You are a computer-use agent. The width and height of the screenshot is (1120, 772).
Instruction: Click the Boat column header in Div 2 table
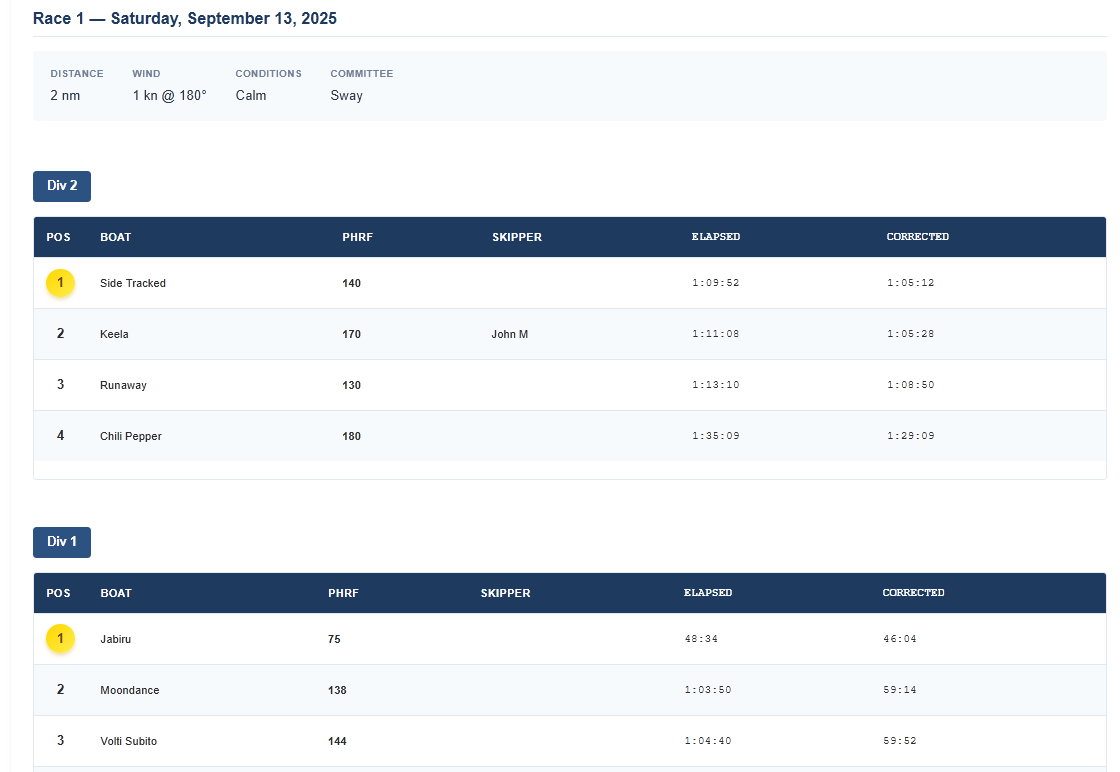click(x=116, y=237)
